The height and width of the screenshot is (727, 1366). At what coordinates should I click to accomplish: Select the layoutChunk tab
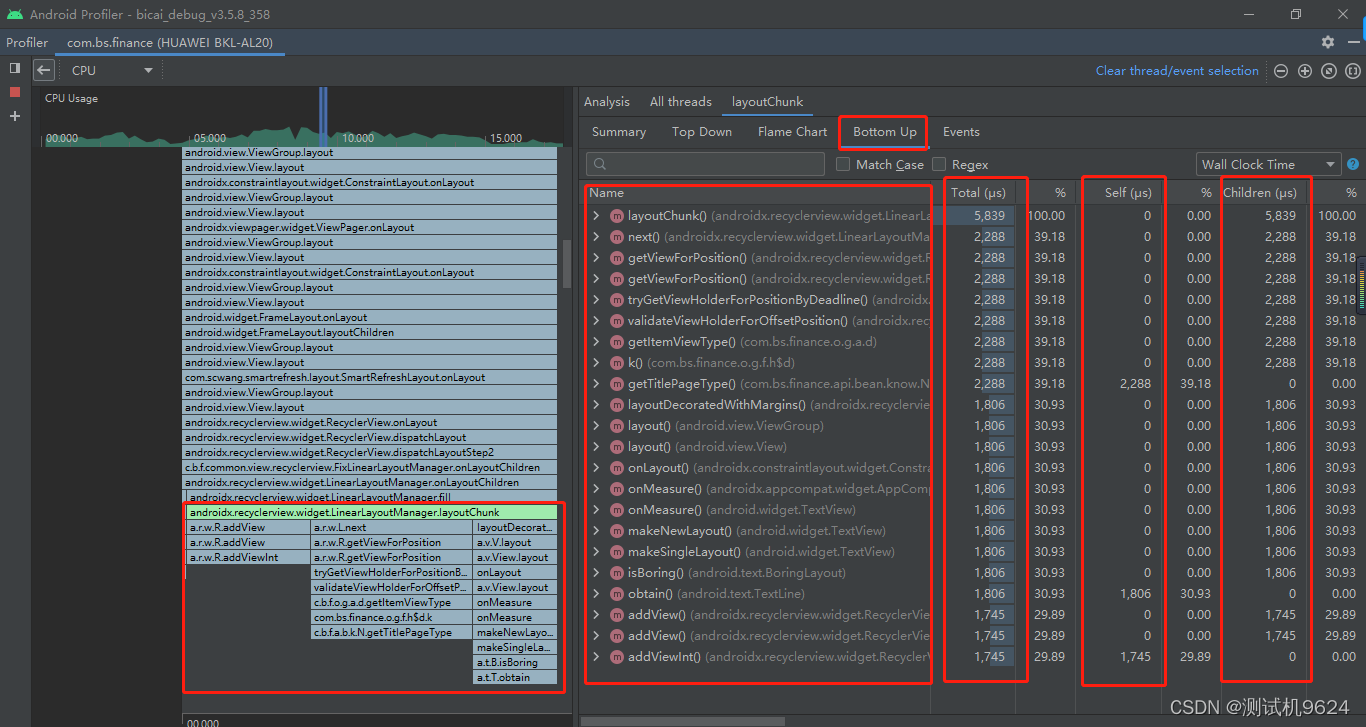point(768,102)
